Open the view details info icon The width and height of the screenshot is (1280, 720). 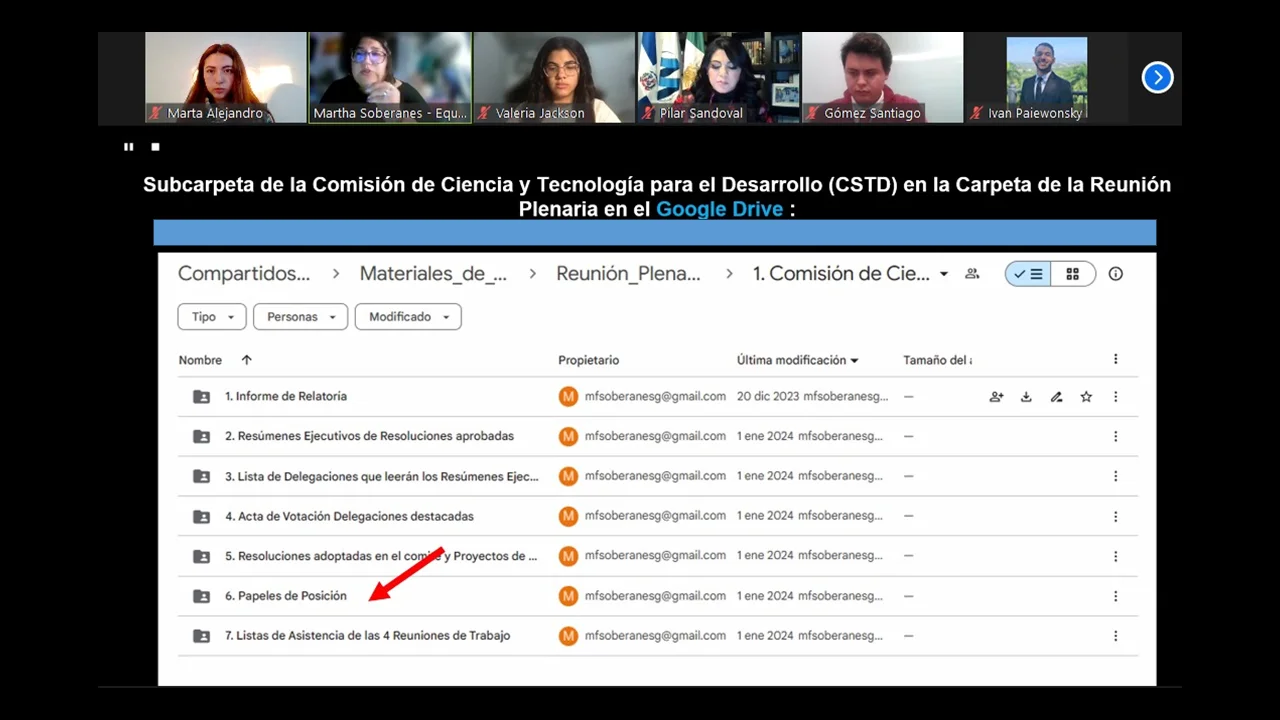pos(1116,274)
